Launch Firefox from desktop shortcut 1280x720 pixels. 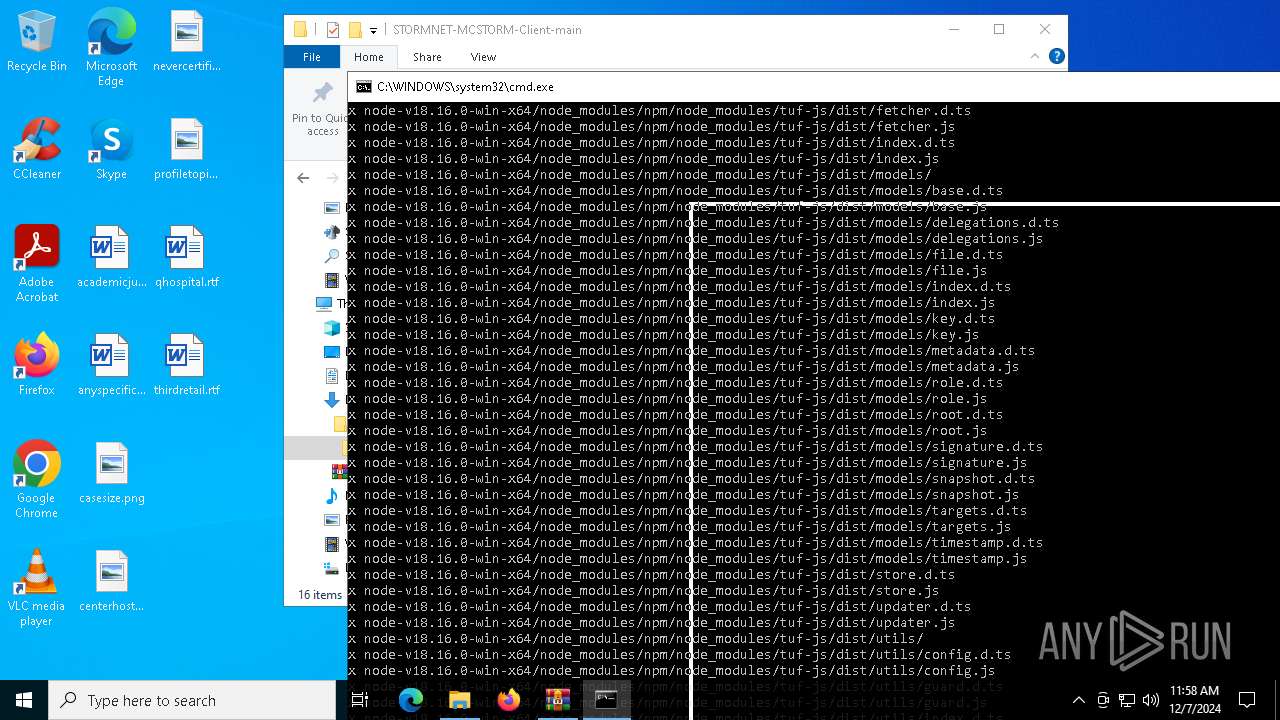[37, 365]
